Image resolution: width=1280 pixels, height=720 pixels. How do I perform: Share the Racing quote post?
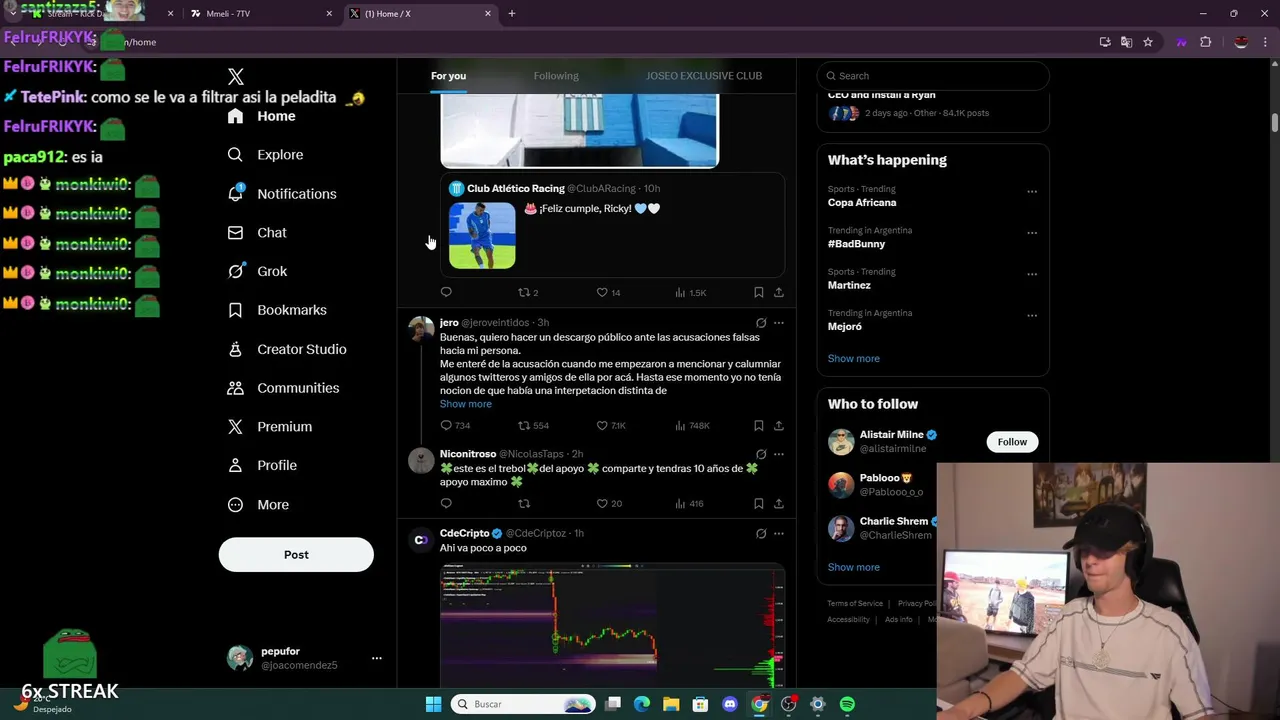[779, 292]
